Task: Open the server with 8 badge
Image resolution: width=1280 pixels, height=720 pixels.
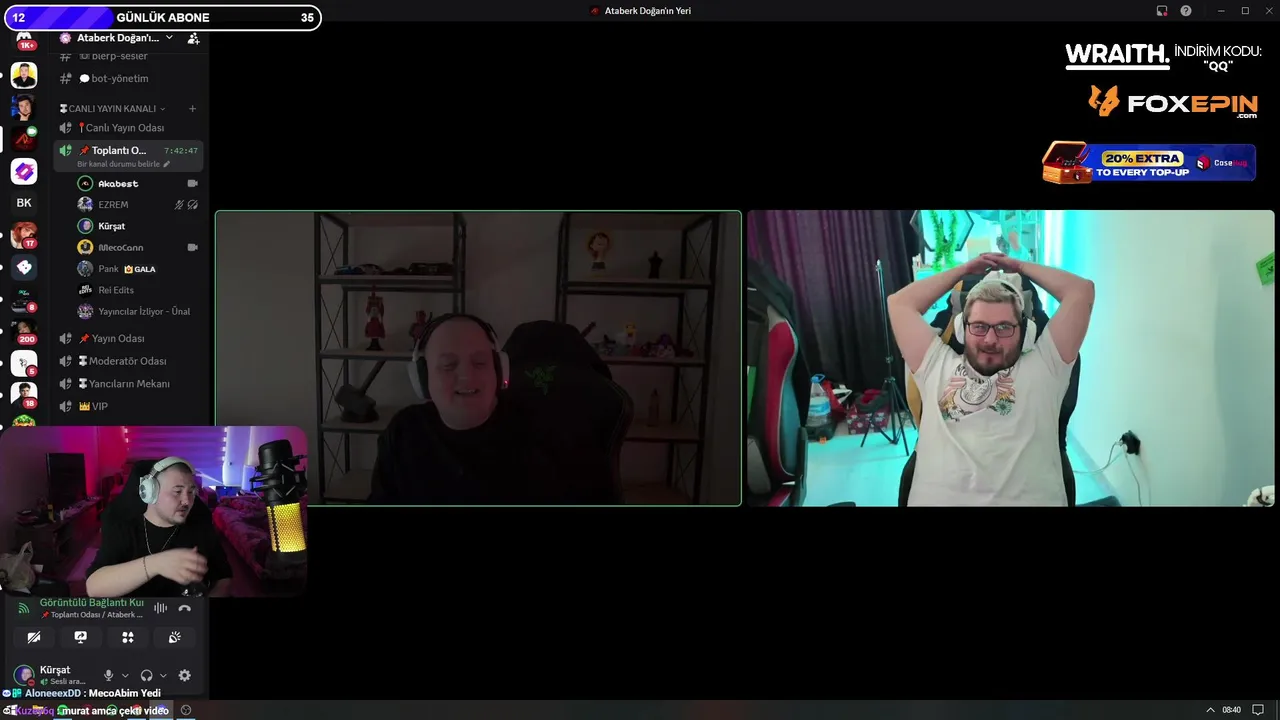Action: (x=24, y=299)
